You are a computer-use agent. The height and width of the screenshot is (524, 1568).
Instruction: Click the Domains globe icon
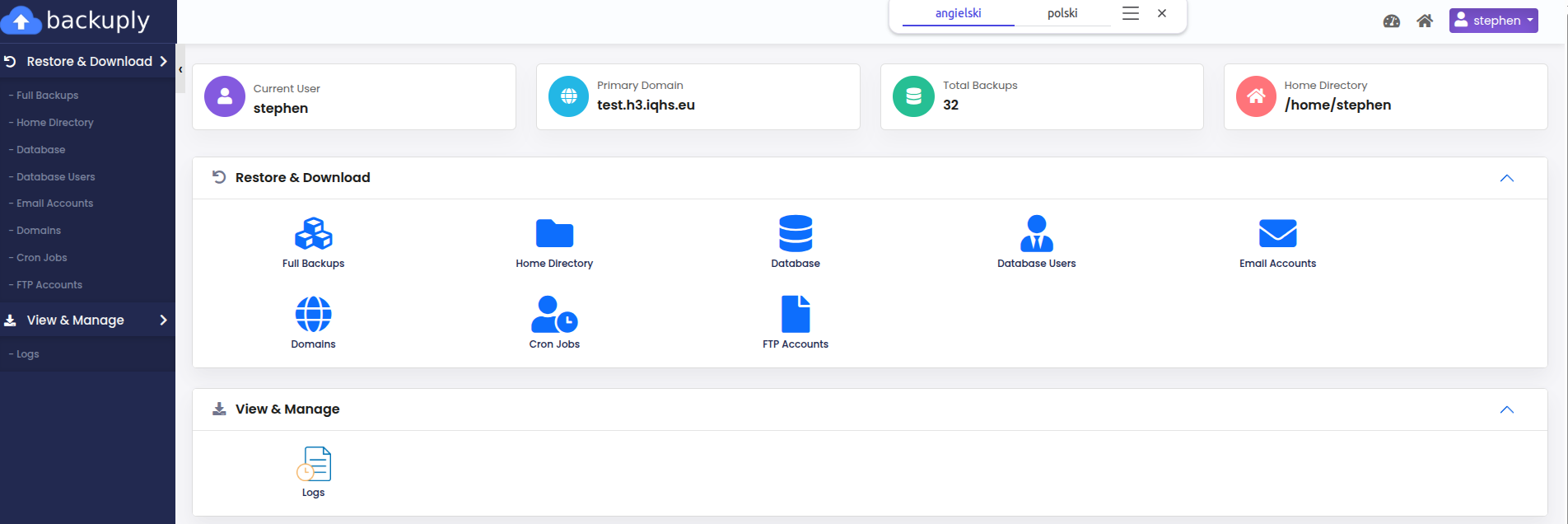313,314
